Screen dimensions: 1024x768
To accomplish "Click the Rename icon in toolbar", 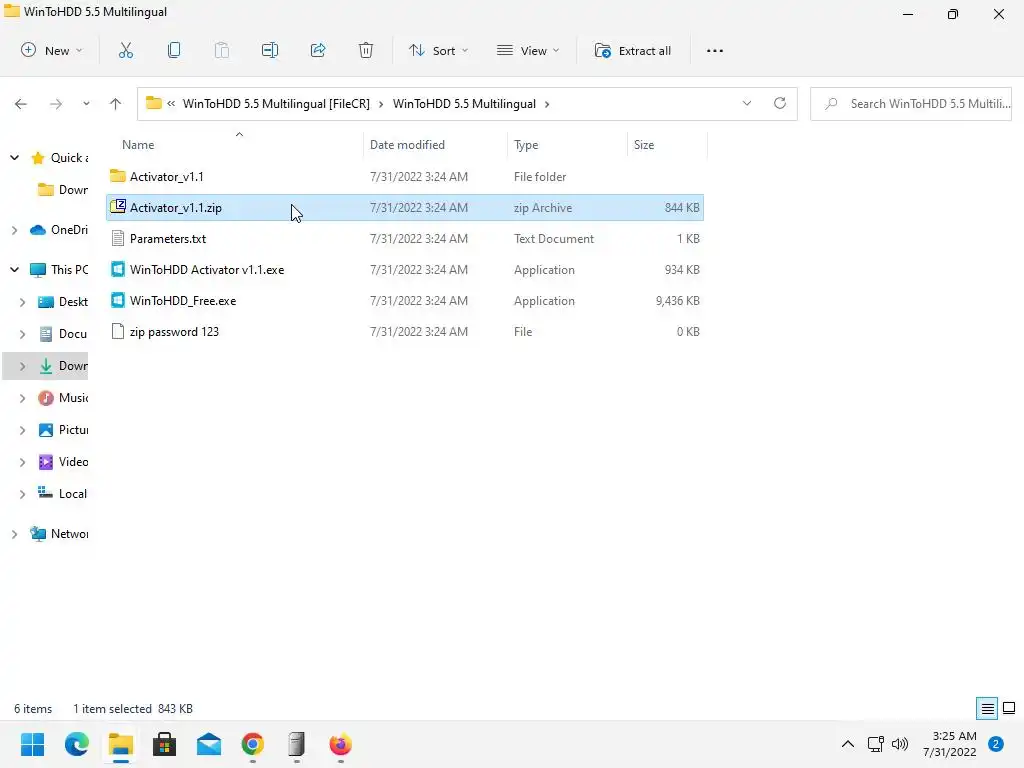I will (270, 50).
